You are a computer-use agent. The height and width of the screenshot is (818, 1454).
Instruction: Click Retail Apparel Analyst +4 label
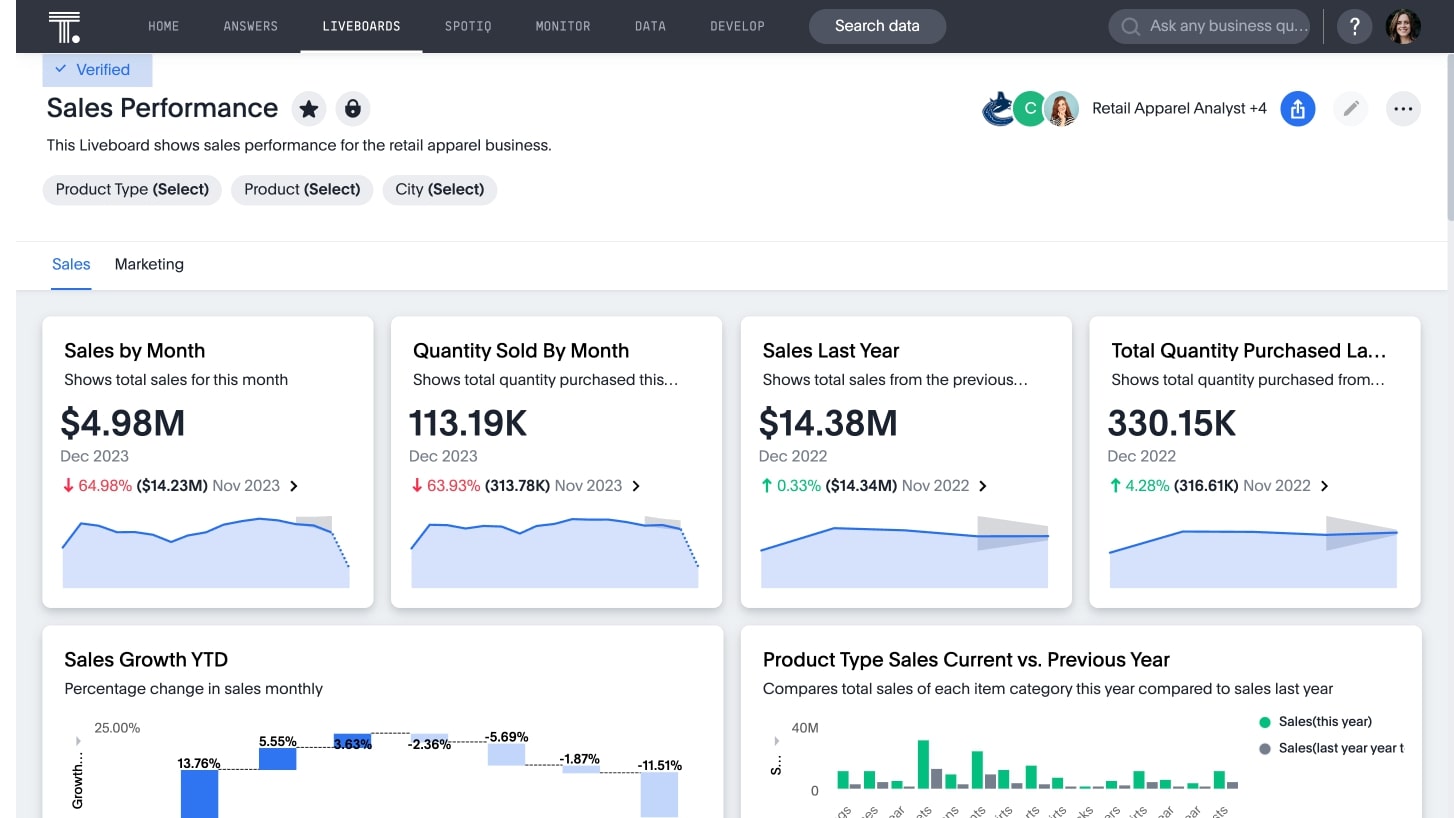(1179, 108)
